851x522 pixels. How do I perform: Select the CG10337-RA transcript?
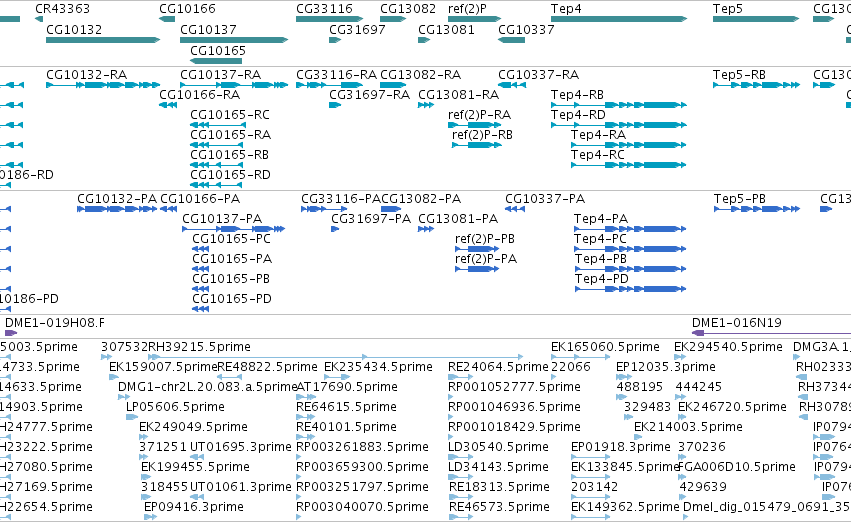(x=538, y=74)
